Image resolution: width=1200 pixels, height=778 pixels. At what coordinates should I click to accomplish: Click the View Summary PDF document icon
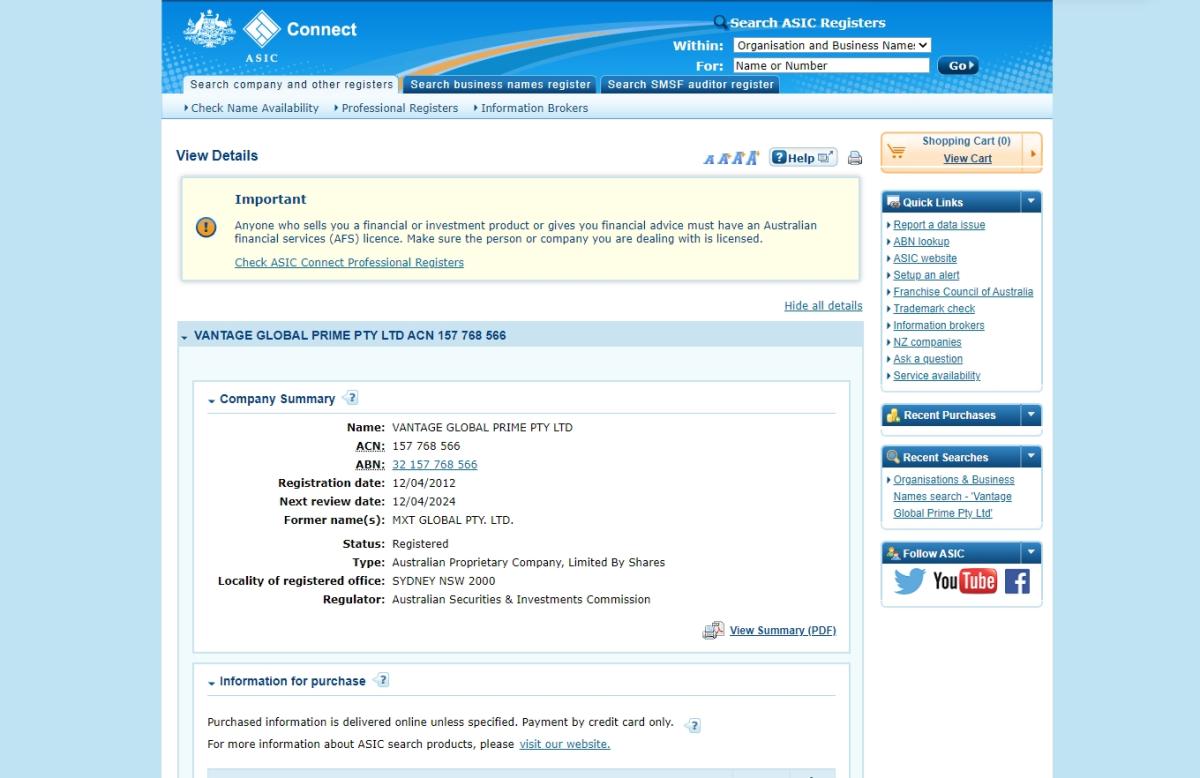point(713,630)
